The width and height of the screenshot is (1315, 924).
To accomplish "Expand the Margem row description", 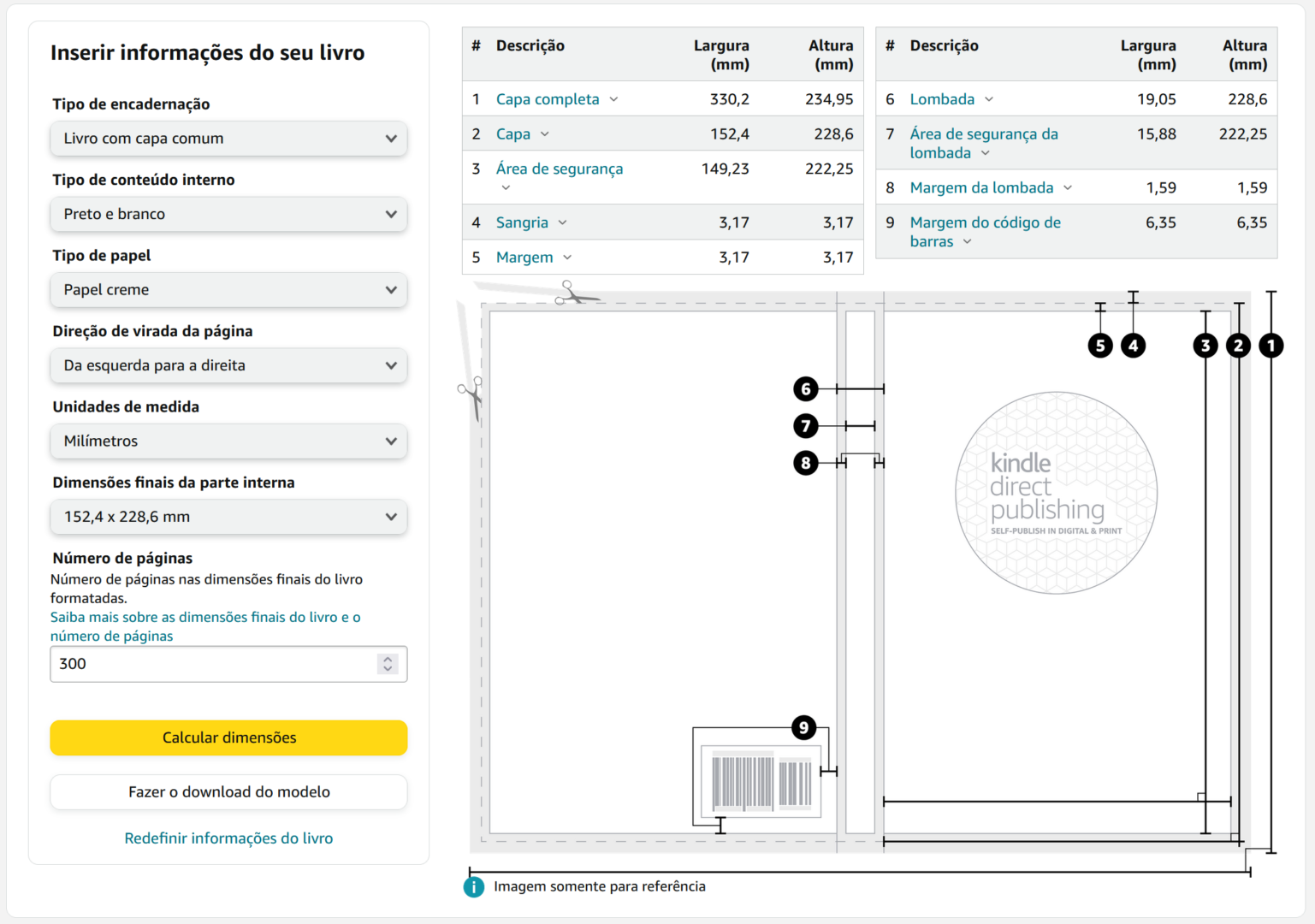I will click(x=534, y=258).
